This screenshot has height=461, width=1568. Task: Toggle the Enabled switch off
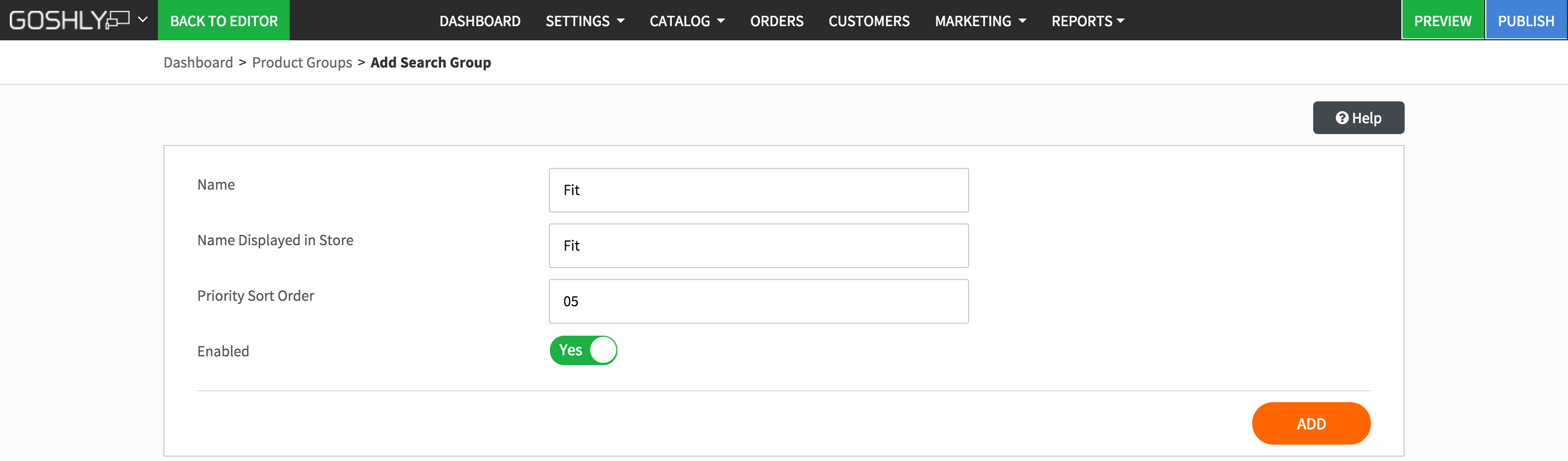click(x=583, y=350)
